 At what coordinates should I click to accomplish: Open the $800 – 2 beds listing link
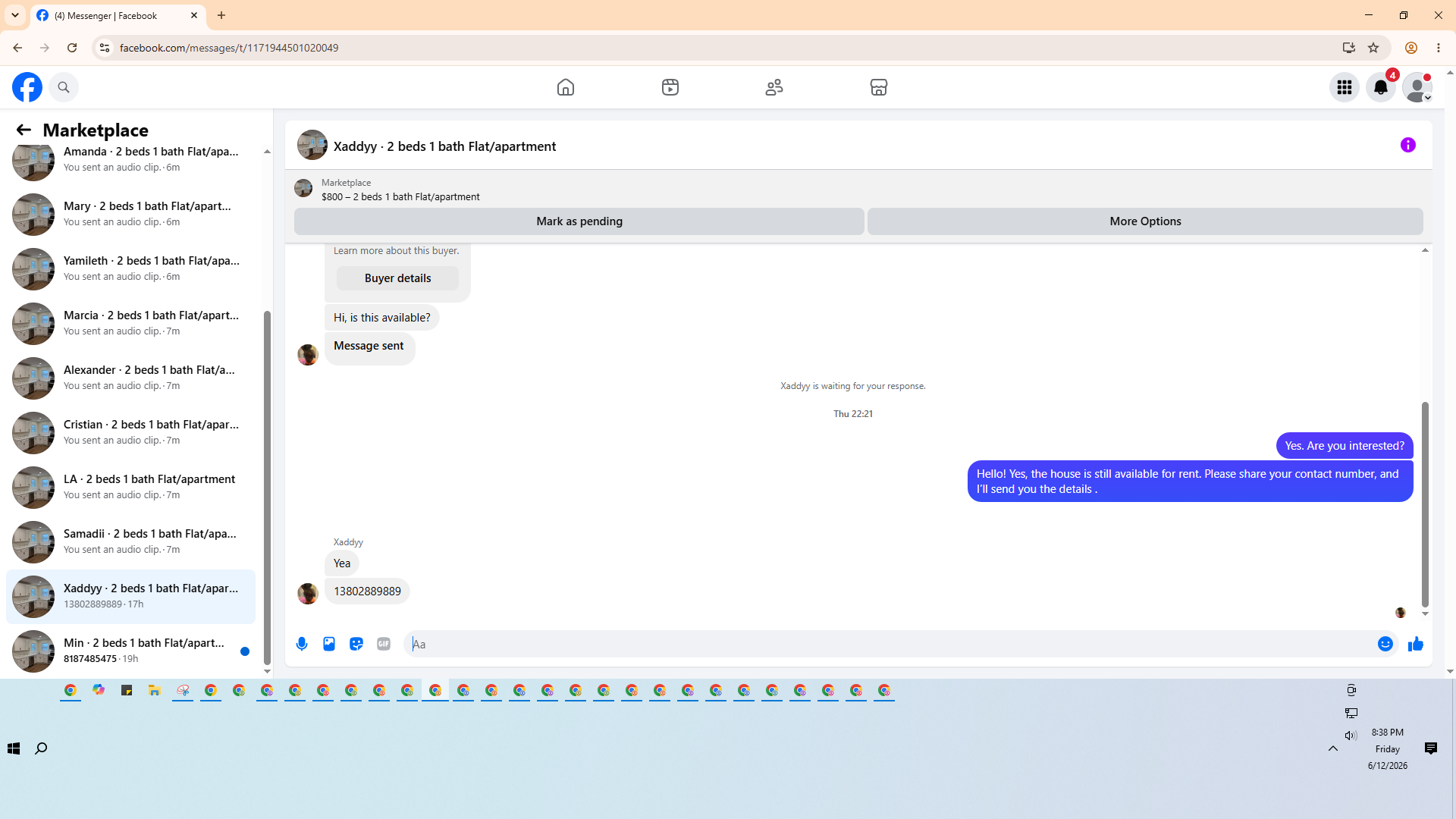(400, 196)
